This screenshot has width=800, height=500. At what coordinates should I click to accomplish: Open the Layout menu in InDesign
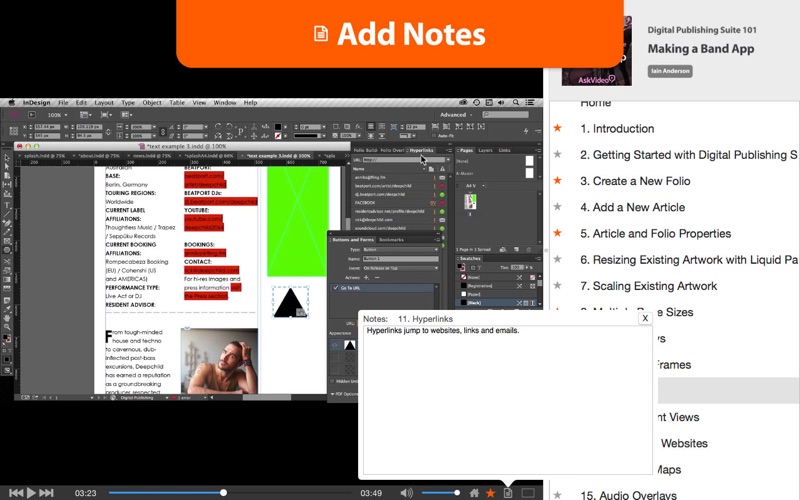click(x=104, y=103)
